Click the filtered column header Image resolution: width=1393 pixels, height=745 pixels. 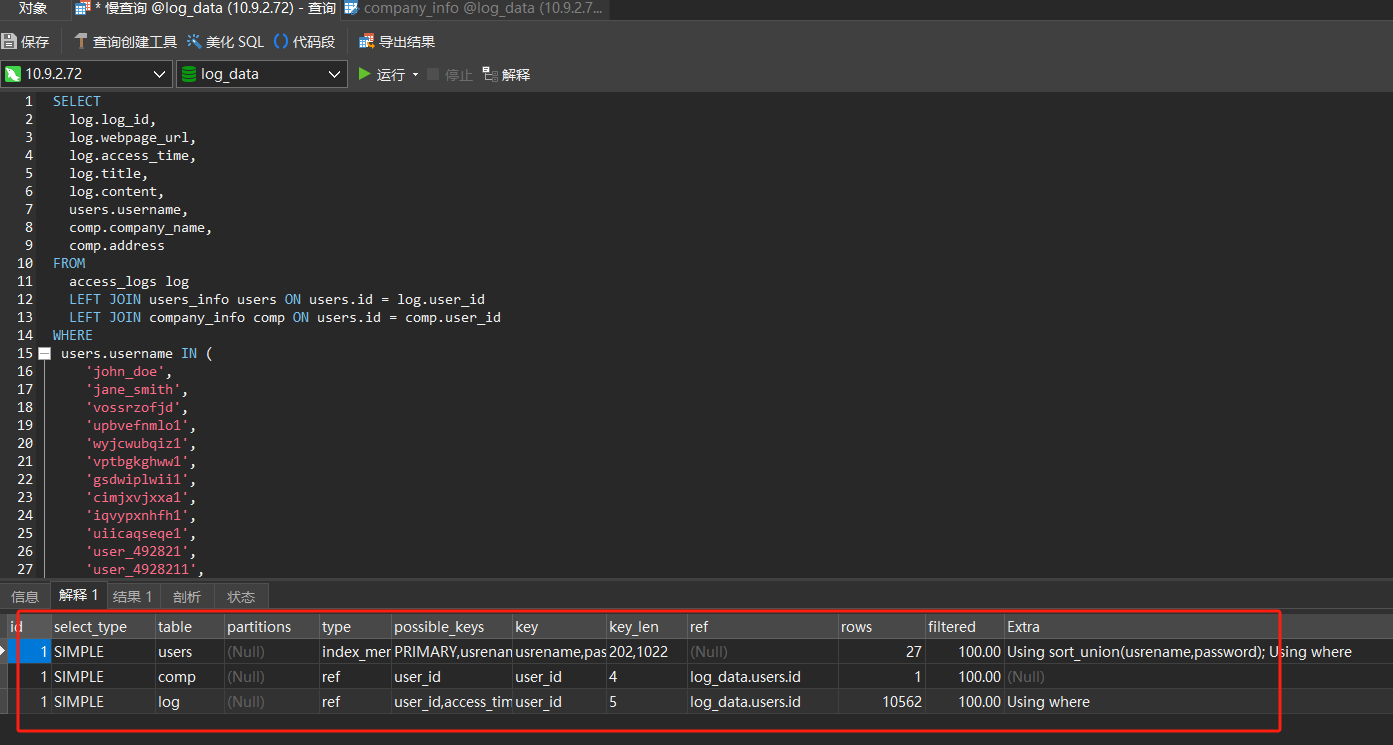point(964,627)
